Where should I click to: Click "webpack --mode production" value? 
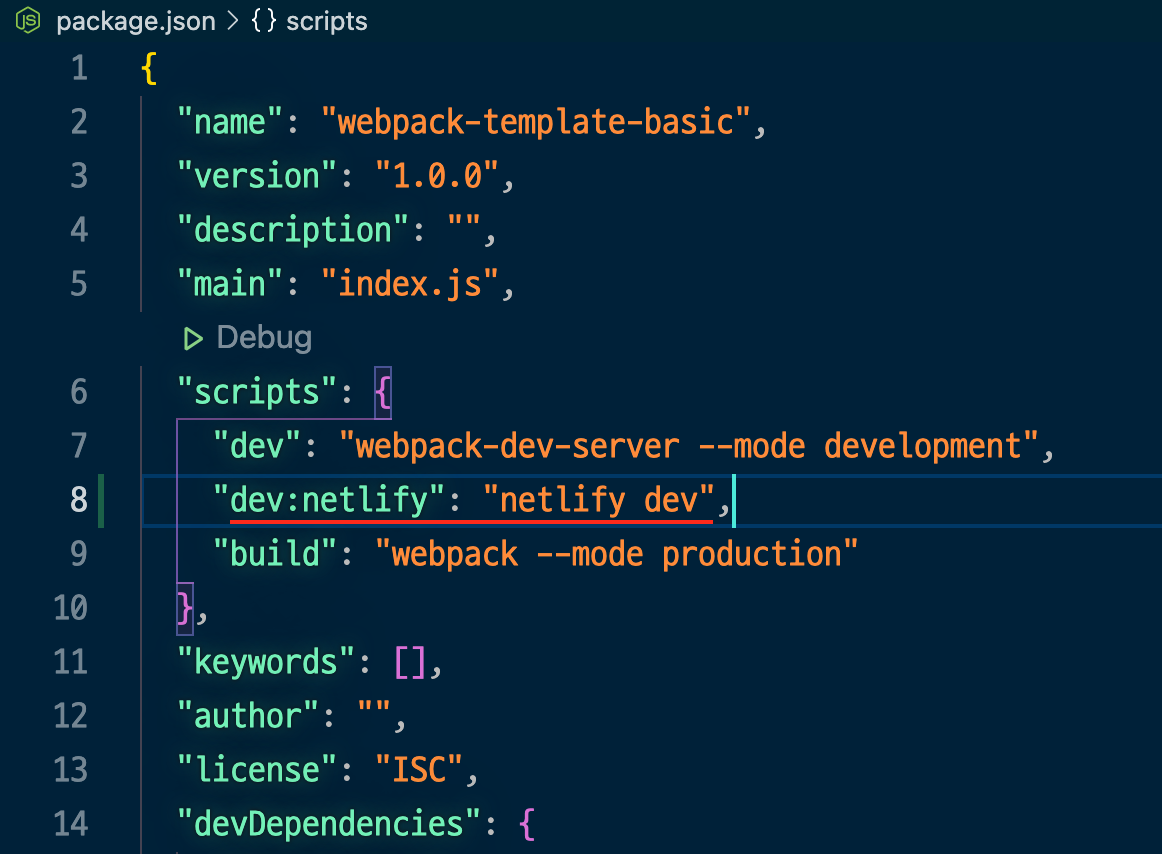(617, 555)
